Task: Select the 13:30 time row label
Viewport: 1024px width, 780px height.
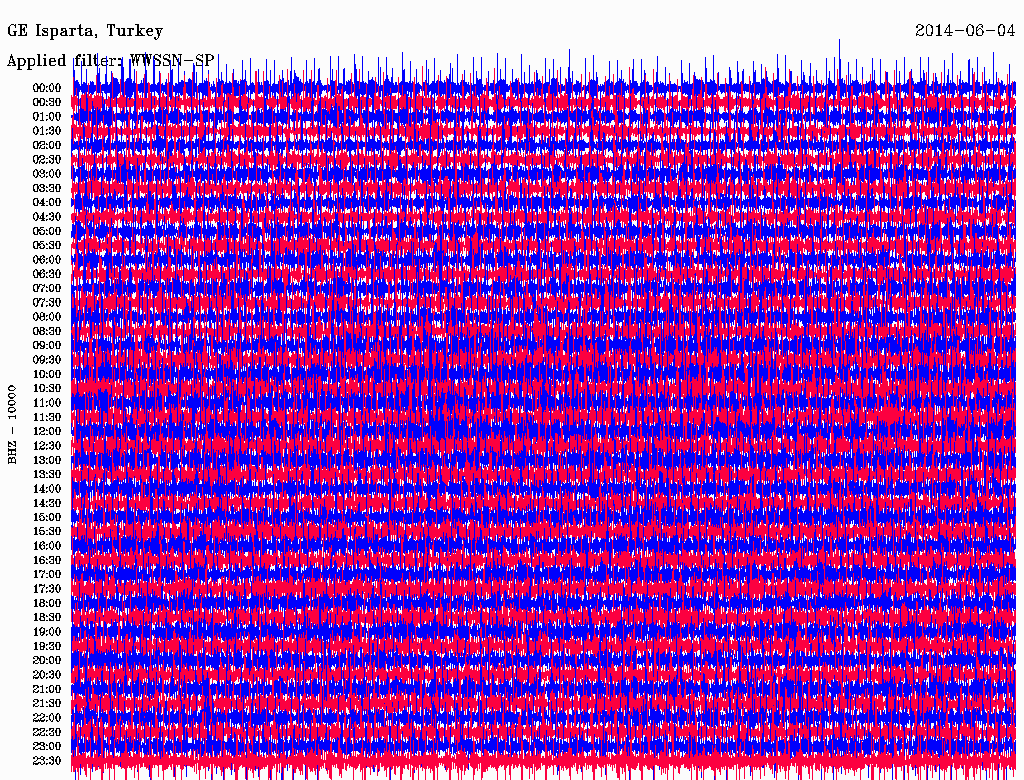Action: (47, 474)
